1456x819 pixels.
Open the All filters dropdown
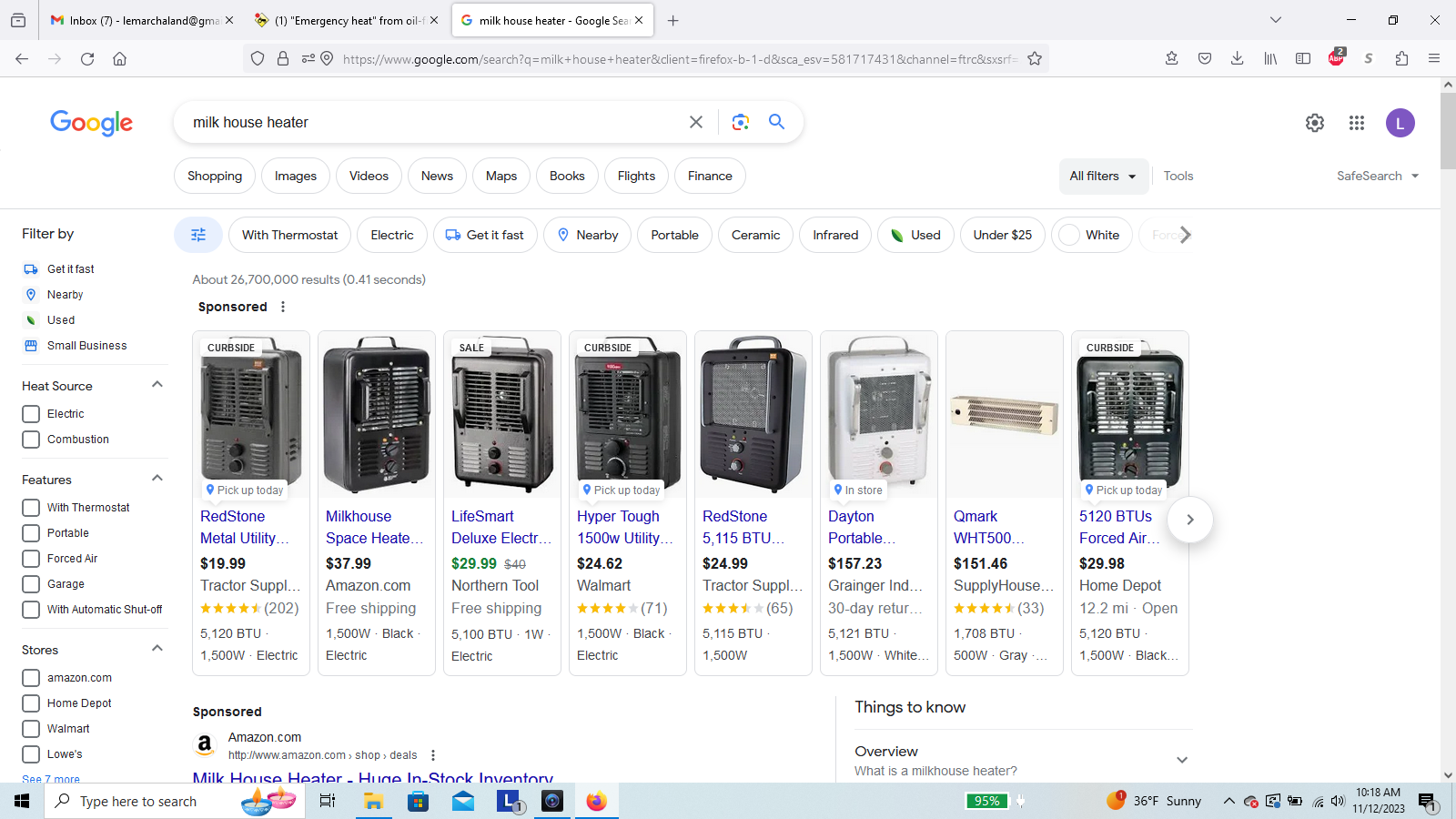(1102, 177)
